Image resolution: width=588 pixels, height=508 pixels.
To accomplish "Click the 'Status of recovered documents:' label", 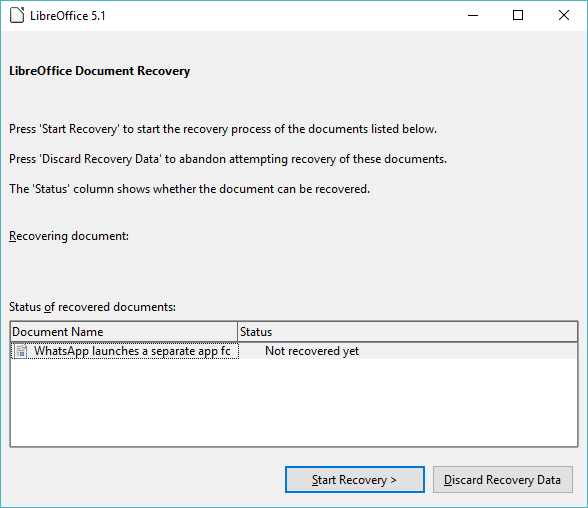I will tap(92, 307).
